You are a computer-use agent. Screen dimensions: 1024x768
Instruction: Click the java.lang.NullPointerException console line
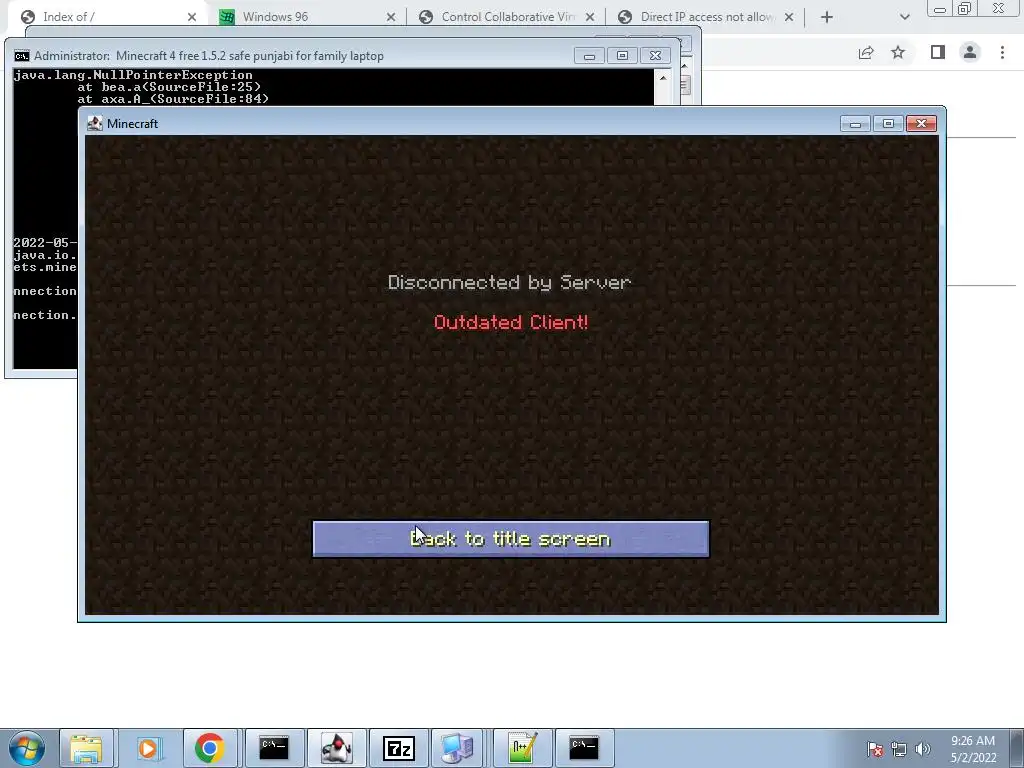point(133,75)
